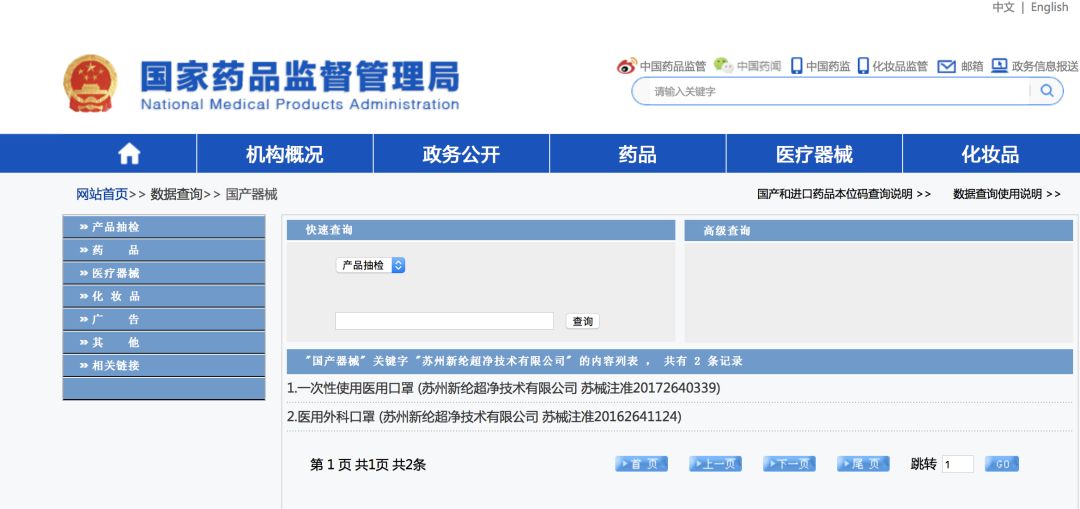
Task: Open result 医用外科口罩 record
Action: tap(484, 417)
